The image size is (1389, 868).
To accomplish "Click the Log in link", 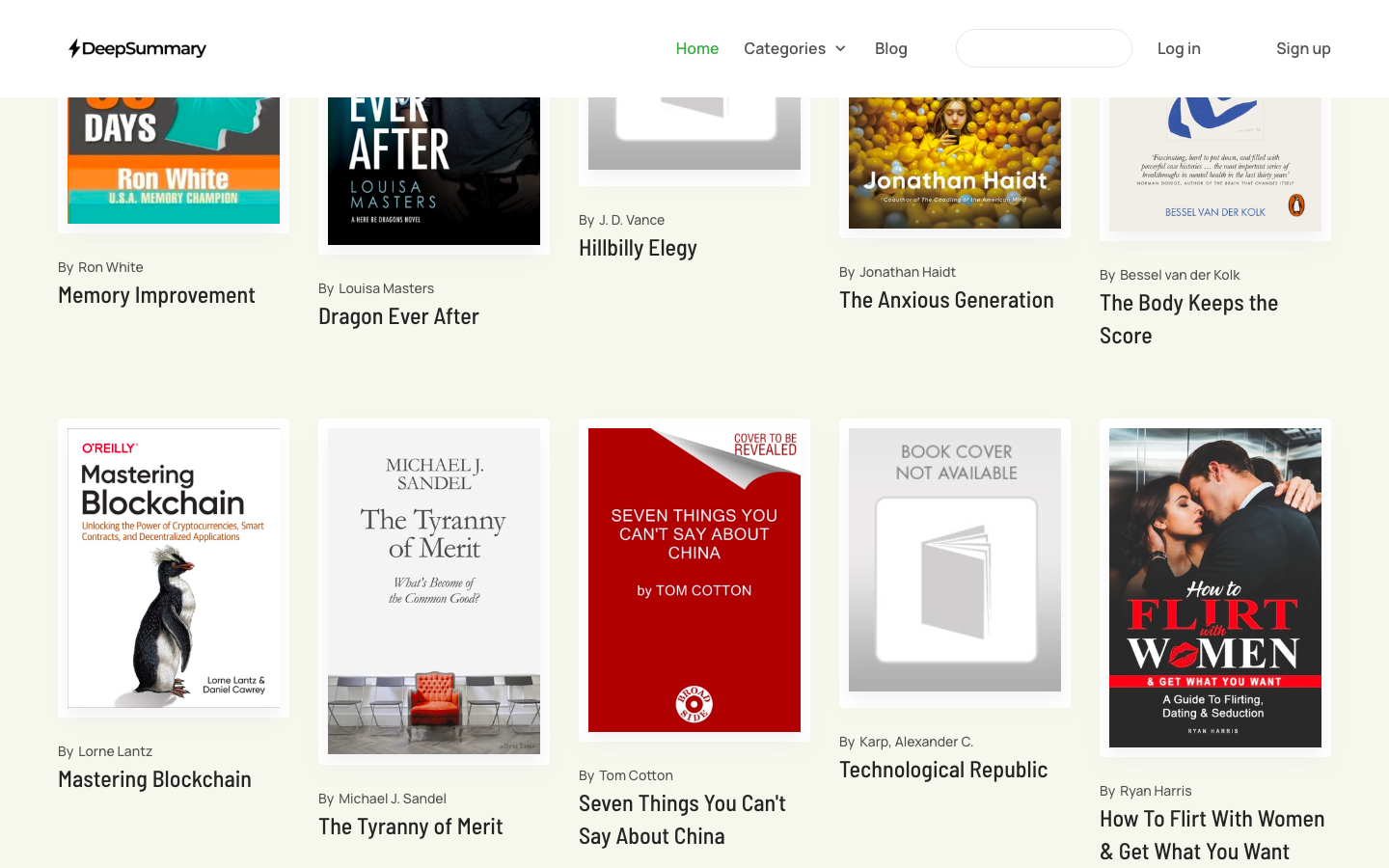I will (1179, 48).
